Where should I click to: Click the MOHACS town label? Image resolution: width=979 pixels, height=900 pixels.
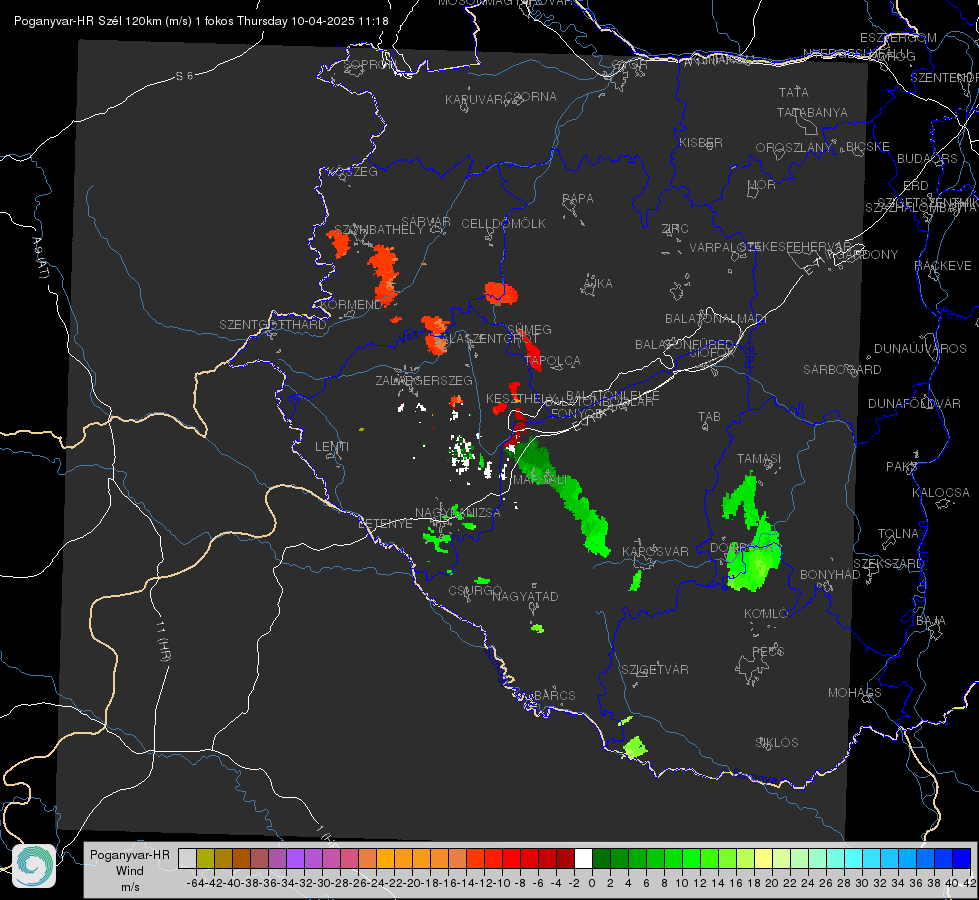(x=855, y=693)
